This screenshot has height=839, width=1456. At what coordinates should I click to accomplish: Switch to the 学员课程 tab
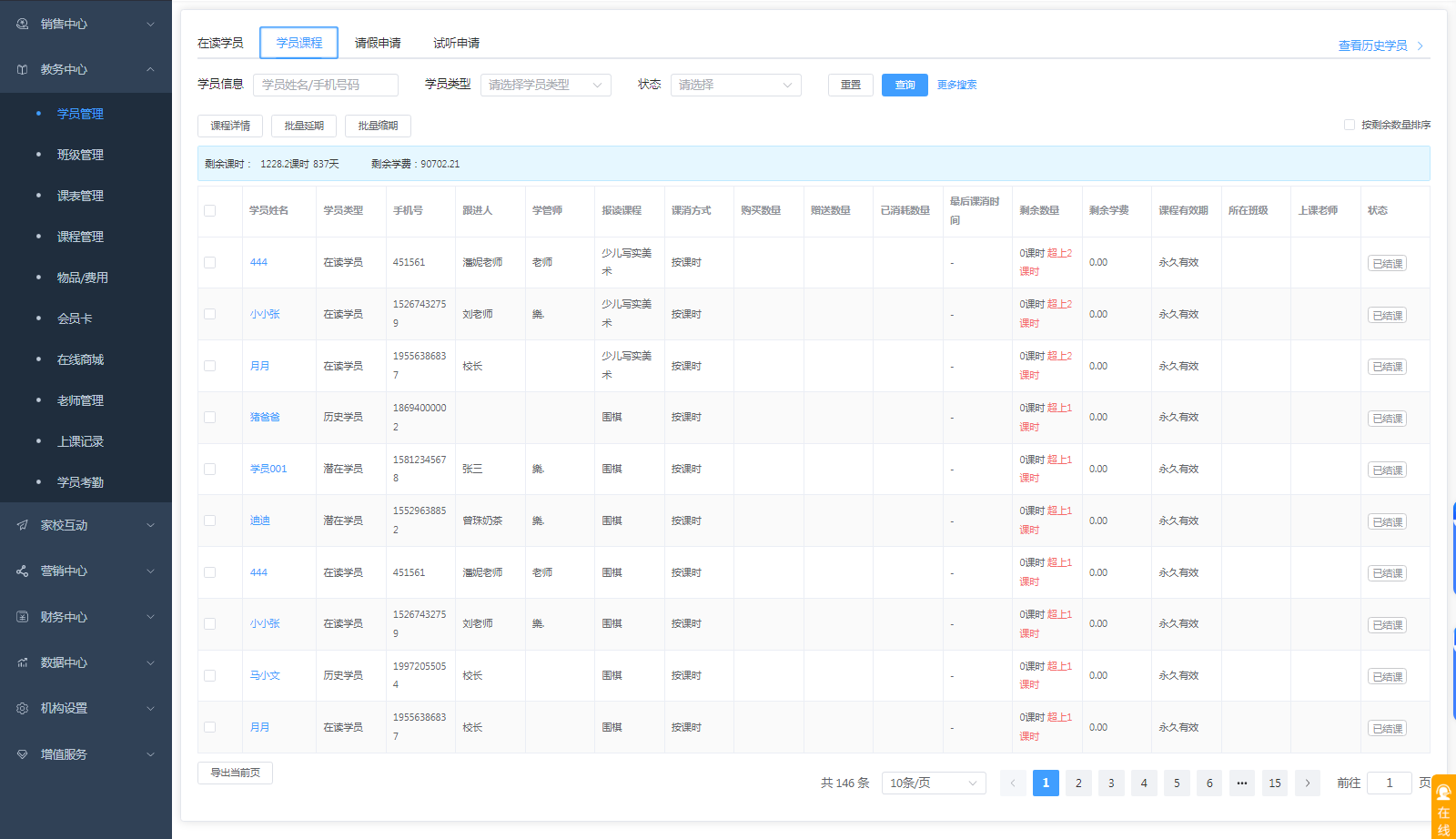[x=299, y=43]
